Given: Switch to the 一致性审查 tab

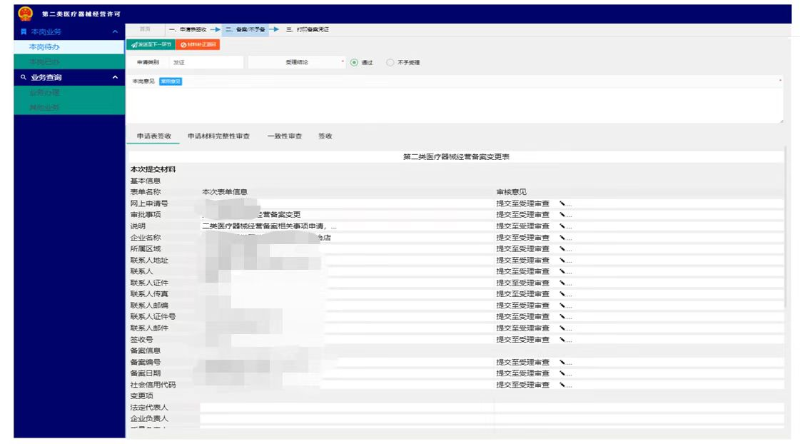Looking at the screenshot, I should pyautogui.click(x=285, y=136).
